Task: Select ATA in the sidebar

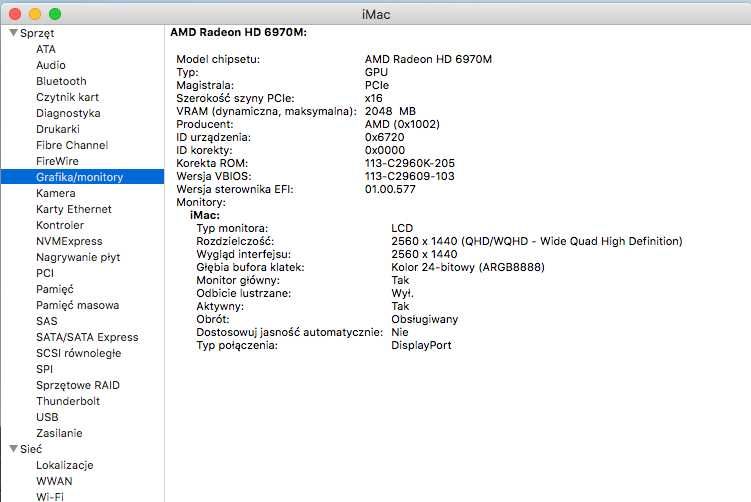Action: click(46, 49)
